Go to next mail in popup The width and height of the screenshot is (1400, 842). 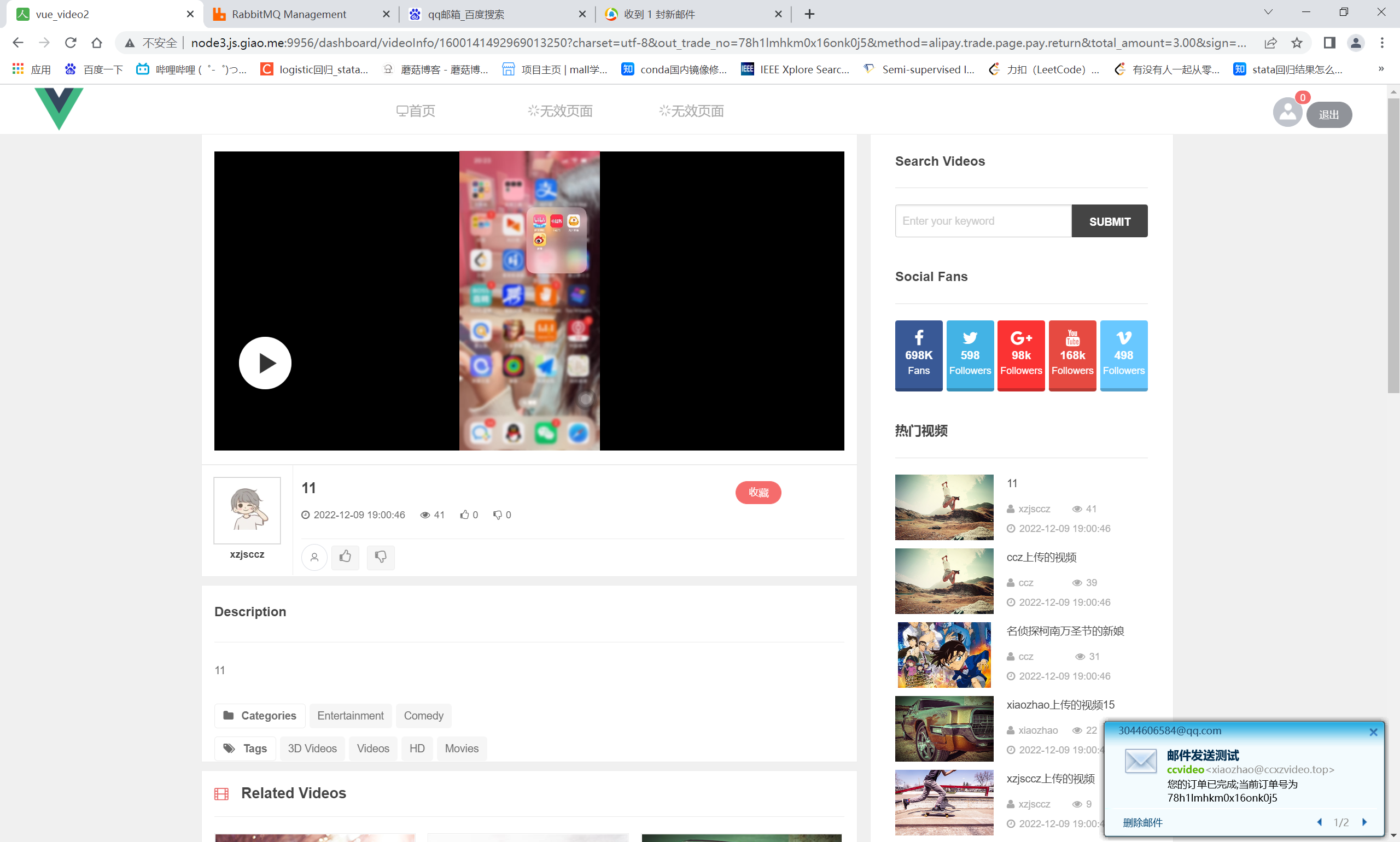point(1364,822)
